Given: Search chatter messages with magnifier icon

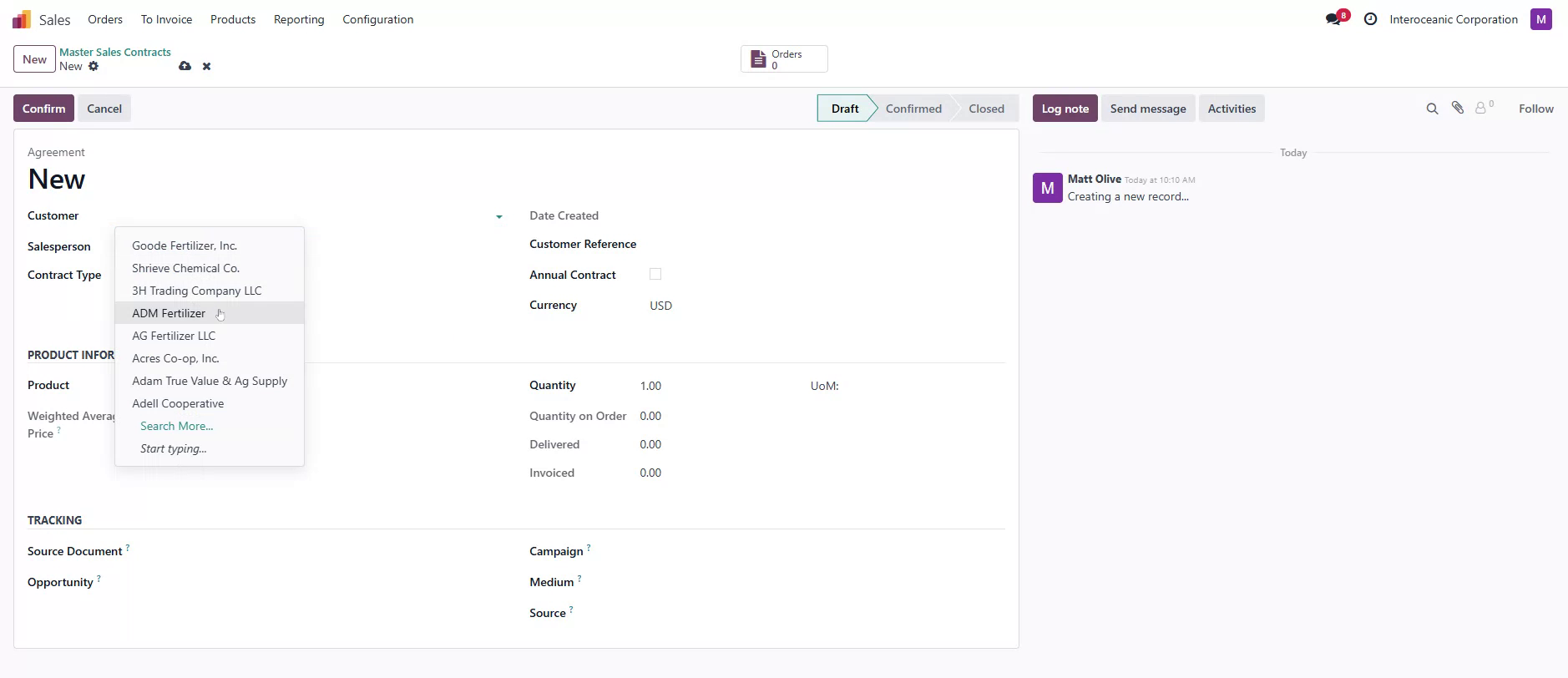Looking at the screenshot, I should tap(1432, 109).
